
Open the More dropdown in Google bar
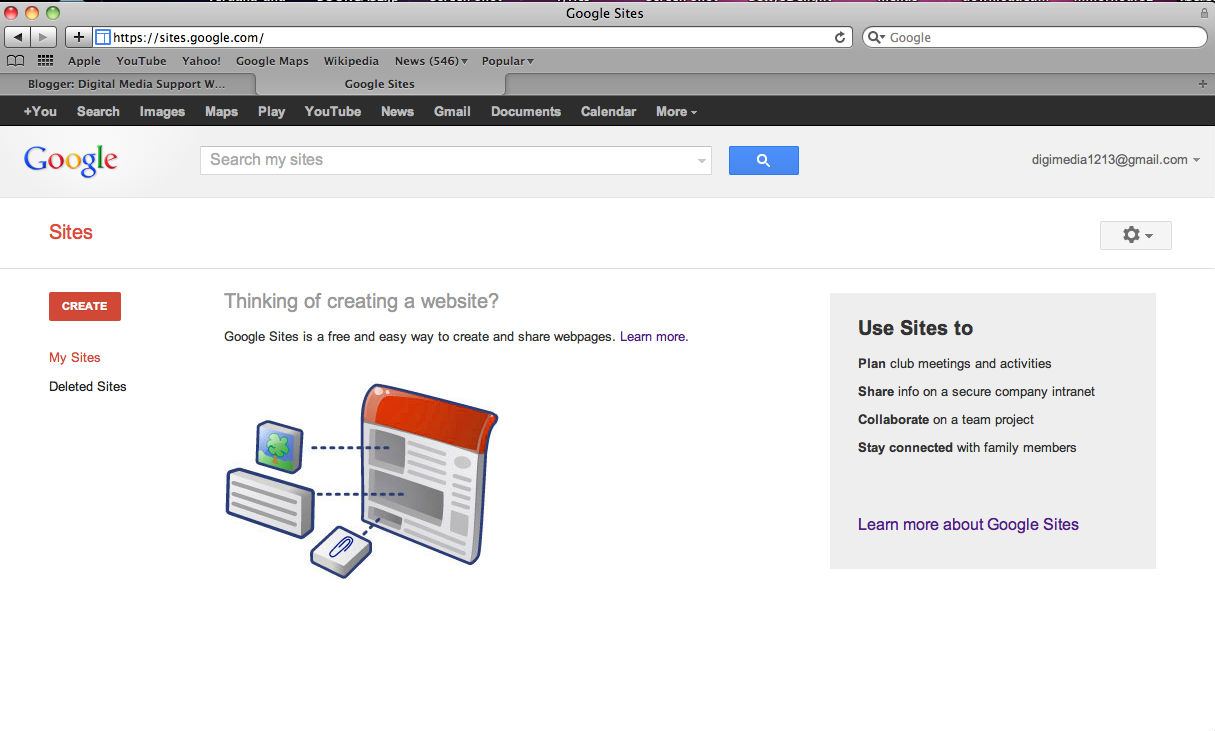pyautogui.click(x=676, y=112)
